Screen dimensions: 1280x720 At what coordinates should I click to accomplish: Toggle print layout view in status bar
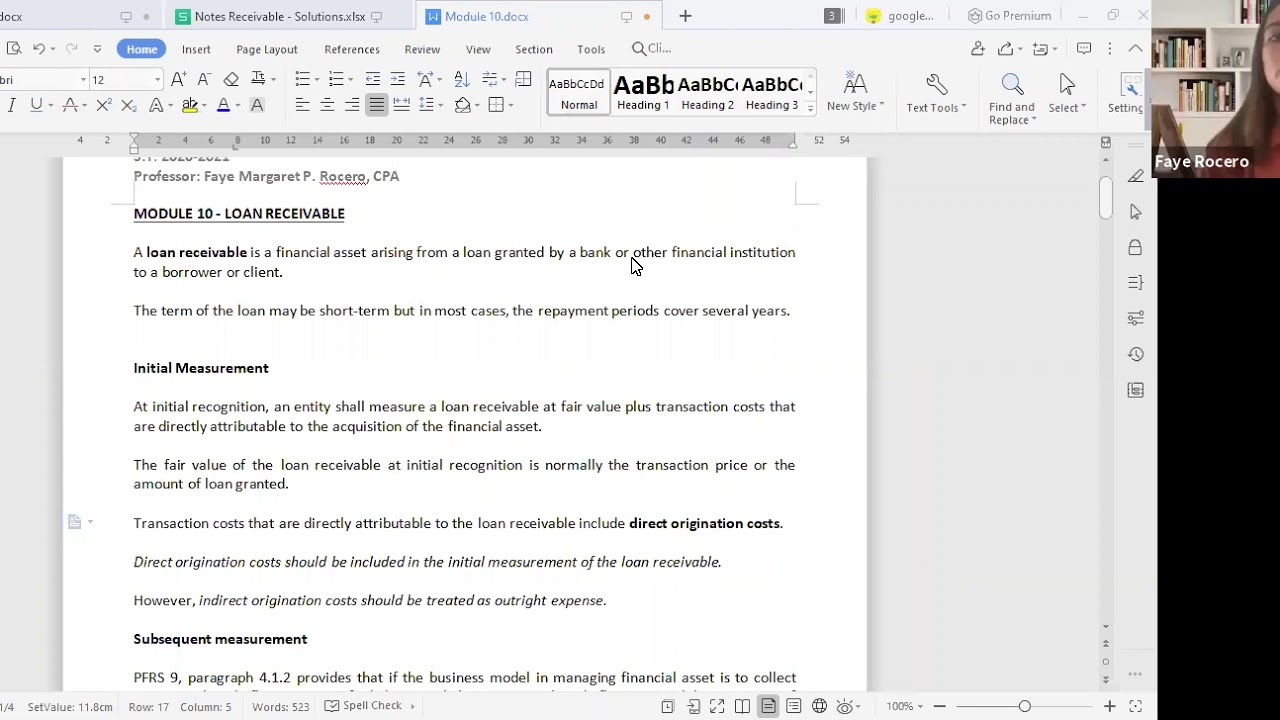tap(768, 706)
